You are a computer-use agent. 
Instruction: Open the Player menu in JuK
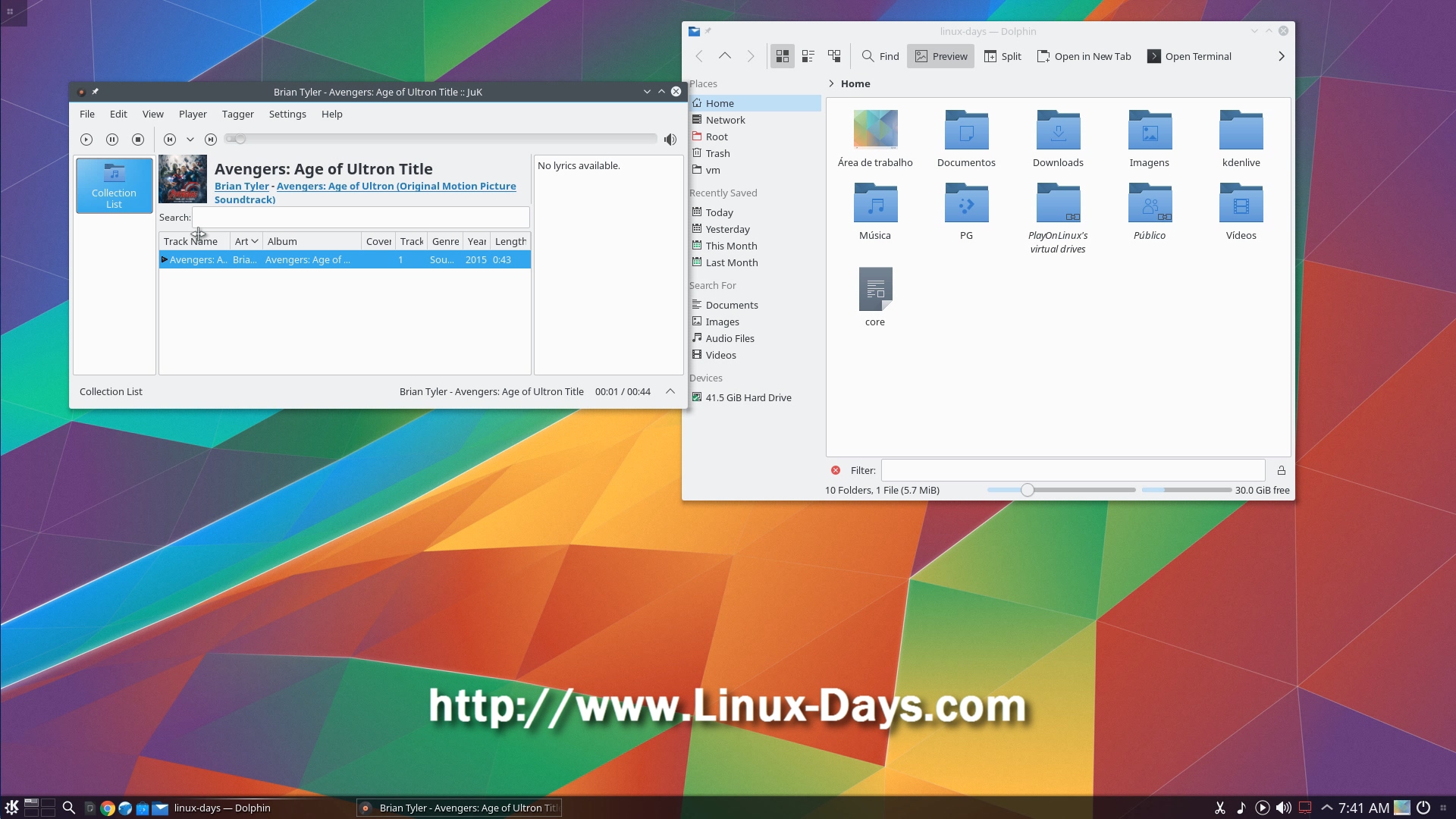coord(193,115)
